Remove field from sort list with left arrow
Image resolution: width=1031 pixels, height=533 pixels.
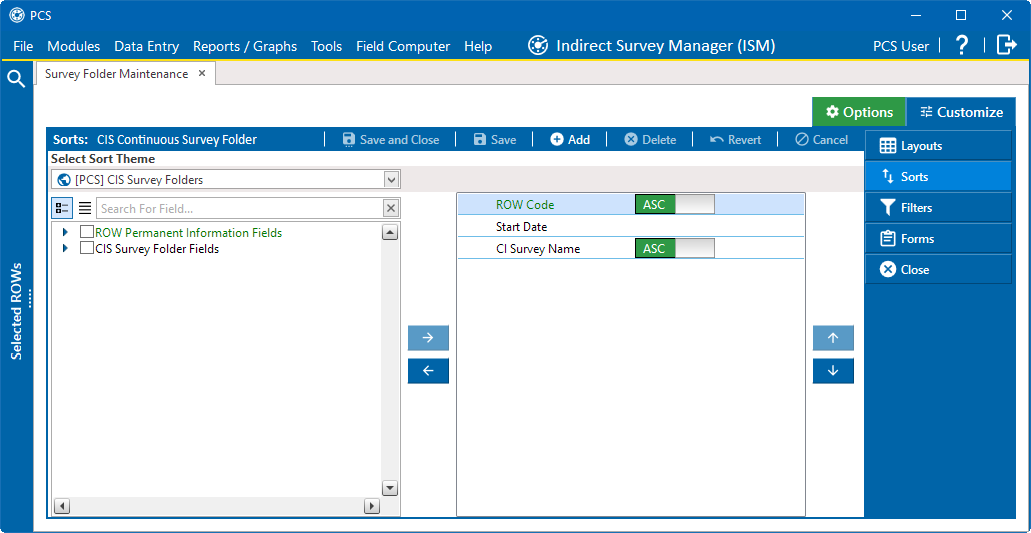coord(428,371)
